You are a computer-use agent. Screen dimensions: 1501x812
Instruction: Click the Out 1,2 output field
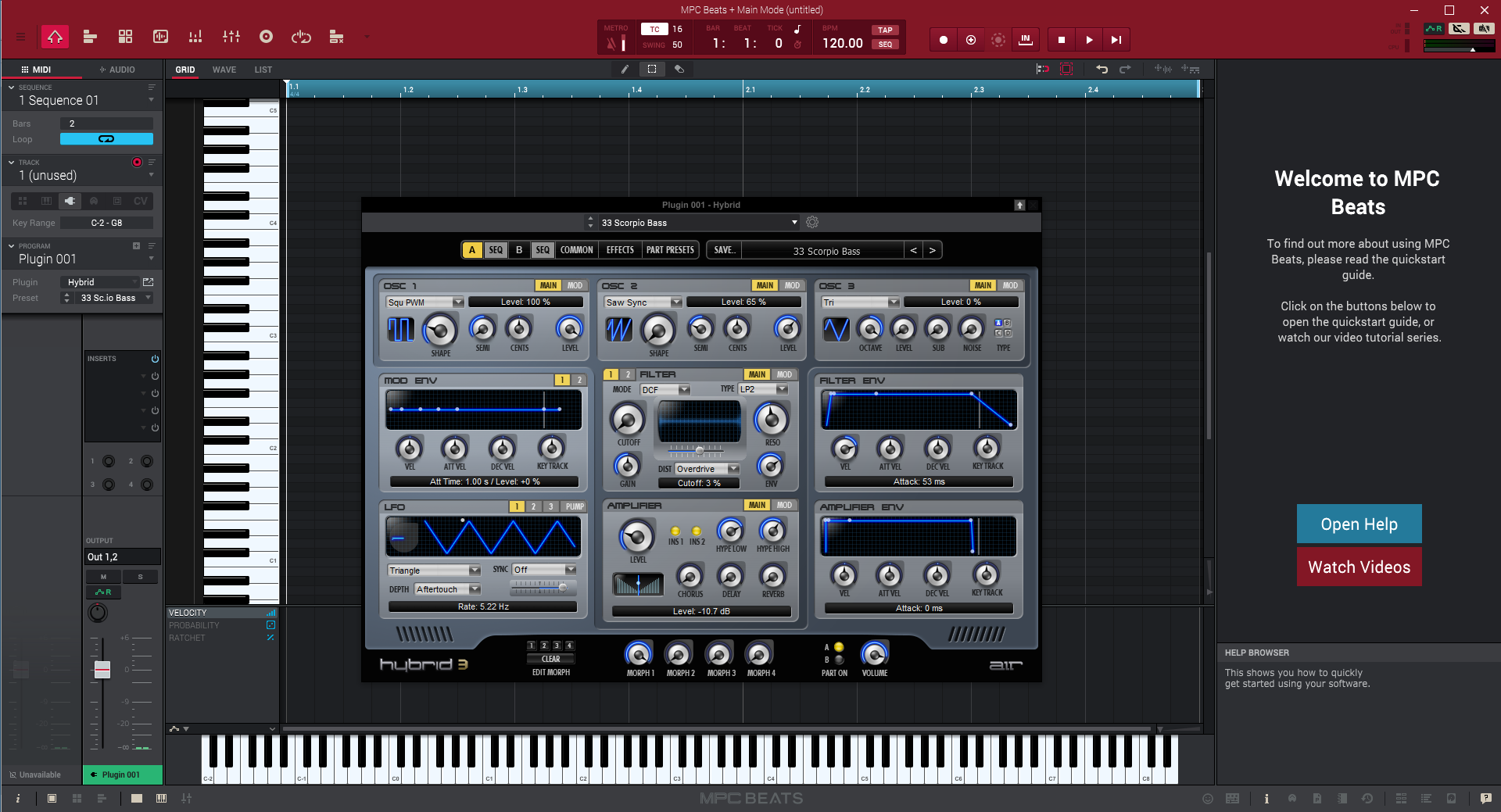point(123,556)
